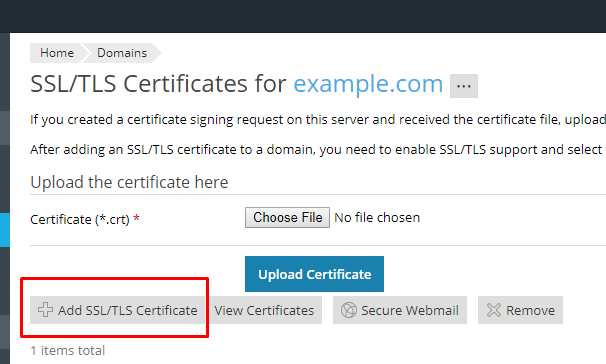The width and height of the screenshot is (606, 364).
Task: Click the X icon on Remove
Action: point(494,310)
